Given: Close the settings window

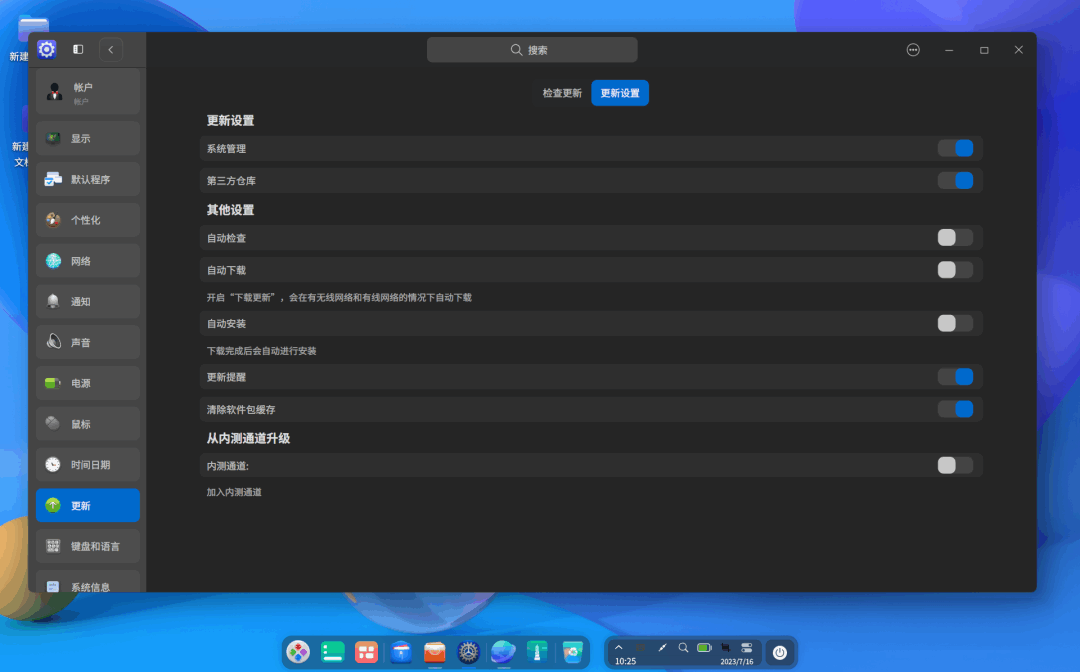Looking at the screenshot, I should point(1019,50).
